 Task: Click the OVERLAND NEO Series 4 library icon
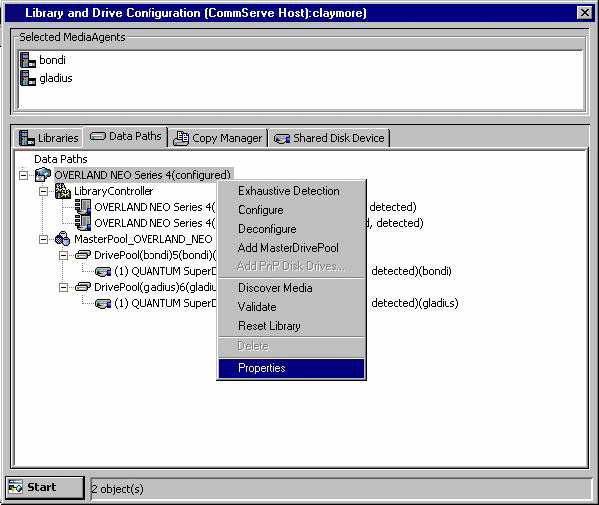pyautogui.click(x=43, y=175)
